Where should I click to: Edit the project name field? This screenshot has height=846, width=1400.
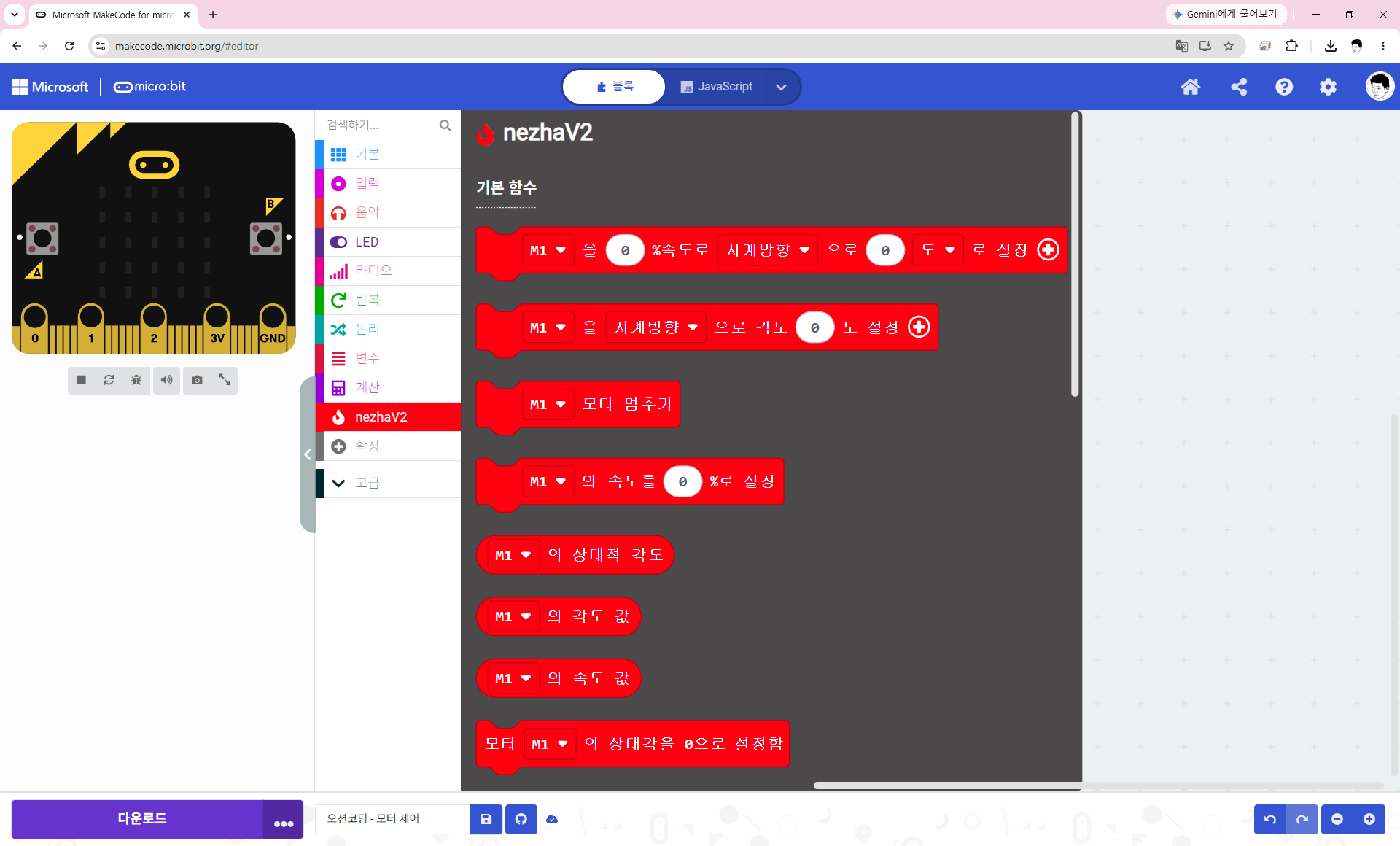click(x=392, y=819)
